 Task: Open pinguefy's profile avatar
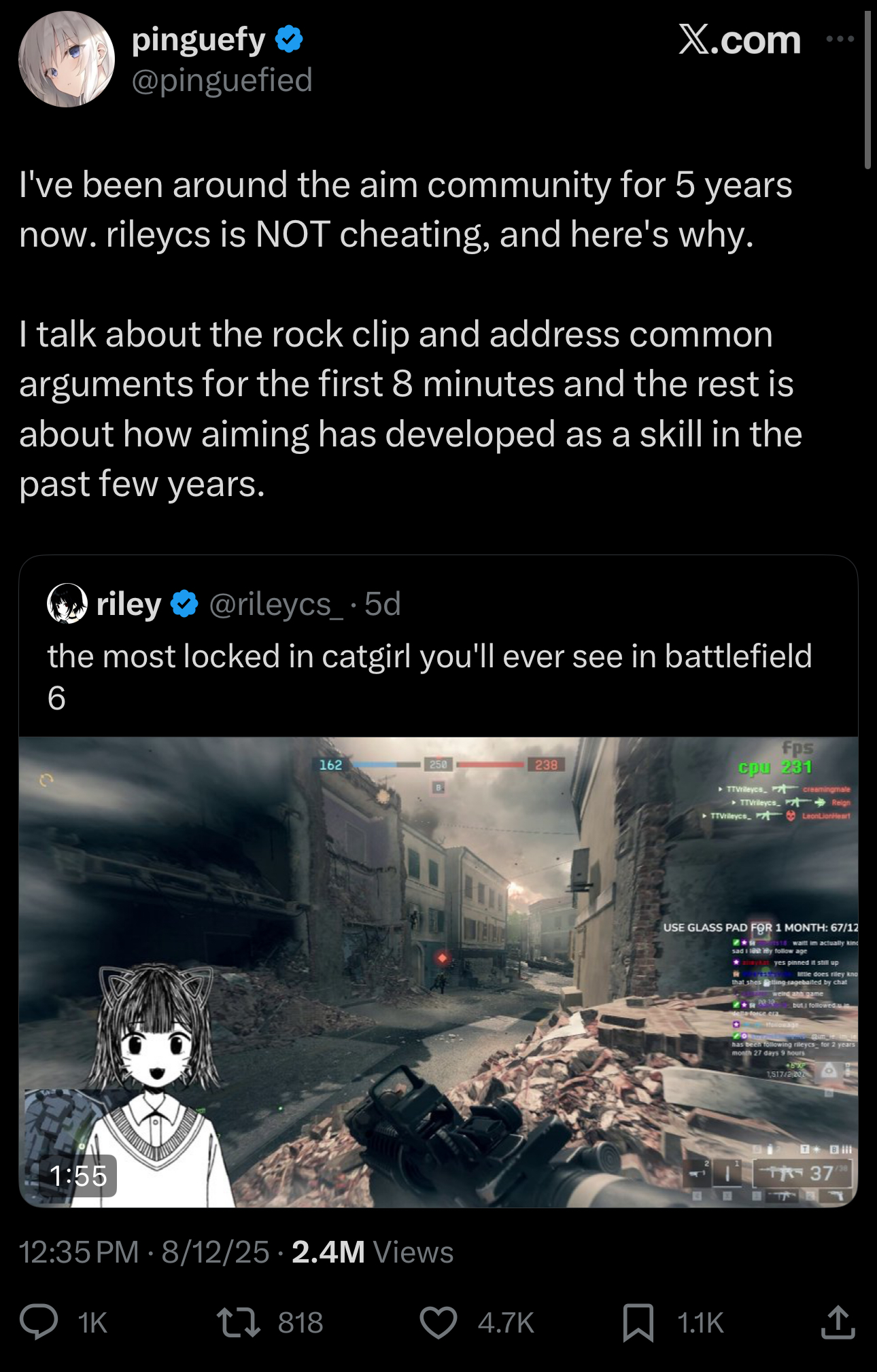(66, 59)
